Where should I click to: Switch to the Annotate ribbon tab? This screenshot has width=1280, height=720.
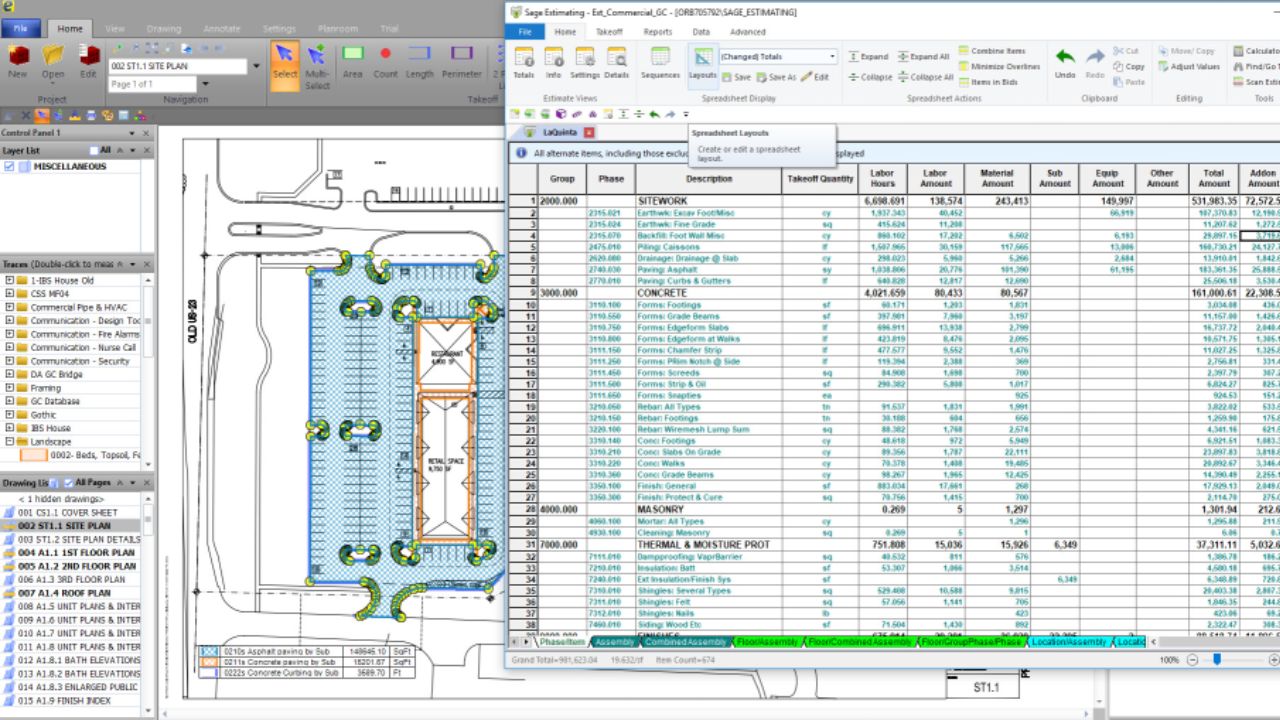(222, 28)
